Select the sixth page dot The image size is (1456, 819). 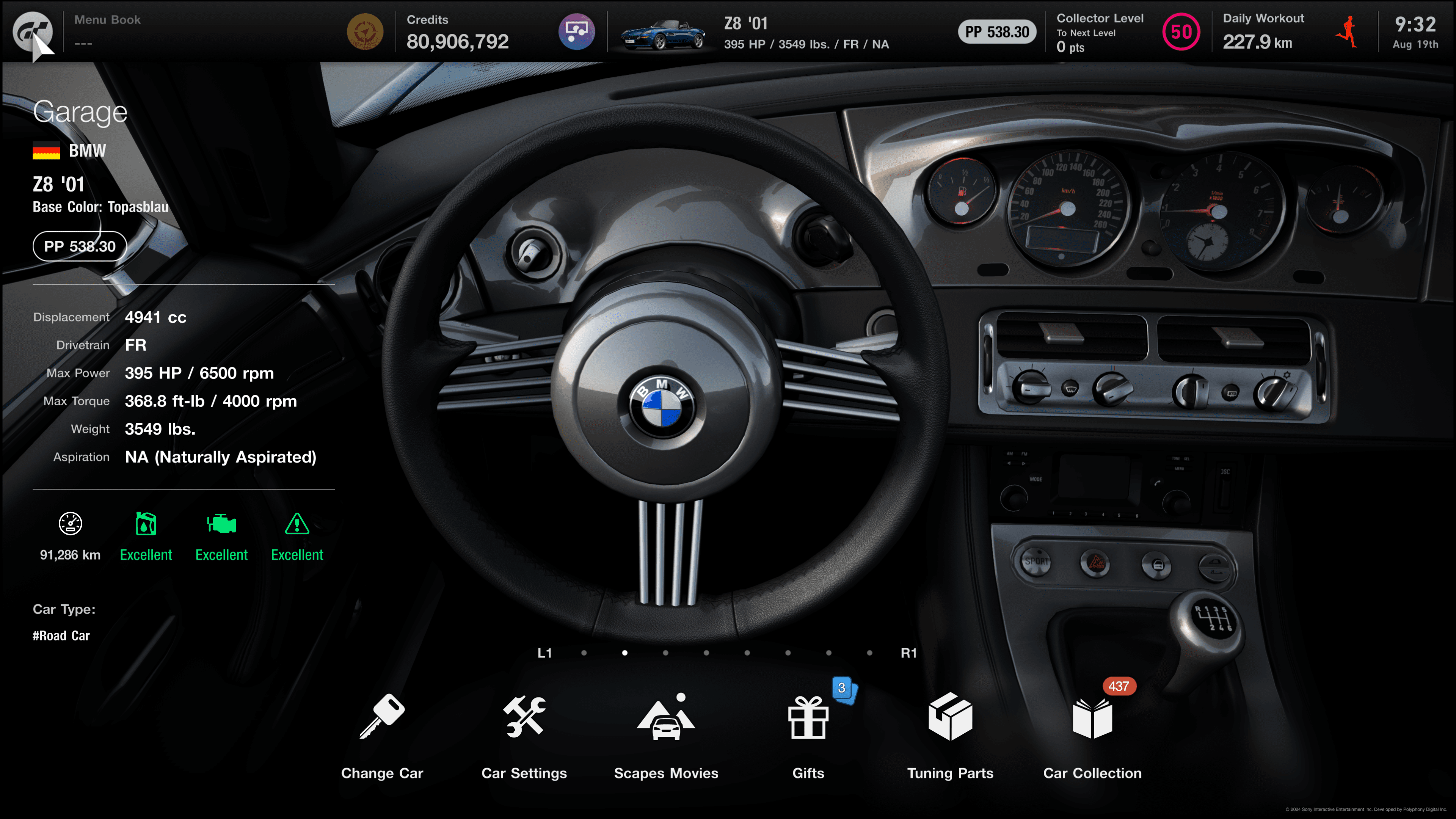(788, 653)
